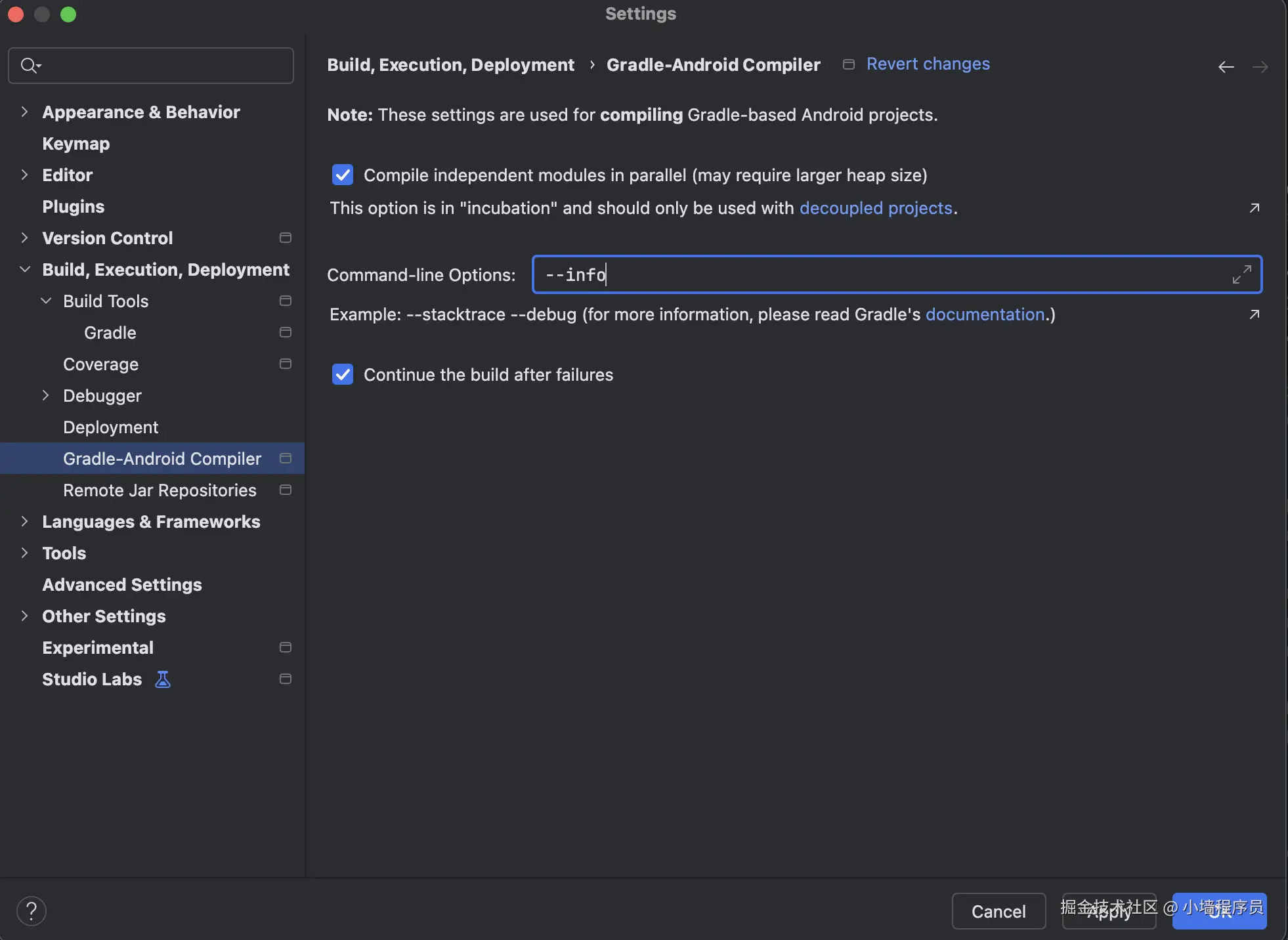Viewport: 1288px width, 940px height.
Task: Click the back navigation arrow icon
Action: [1226, 67]
